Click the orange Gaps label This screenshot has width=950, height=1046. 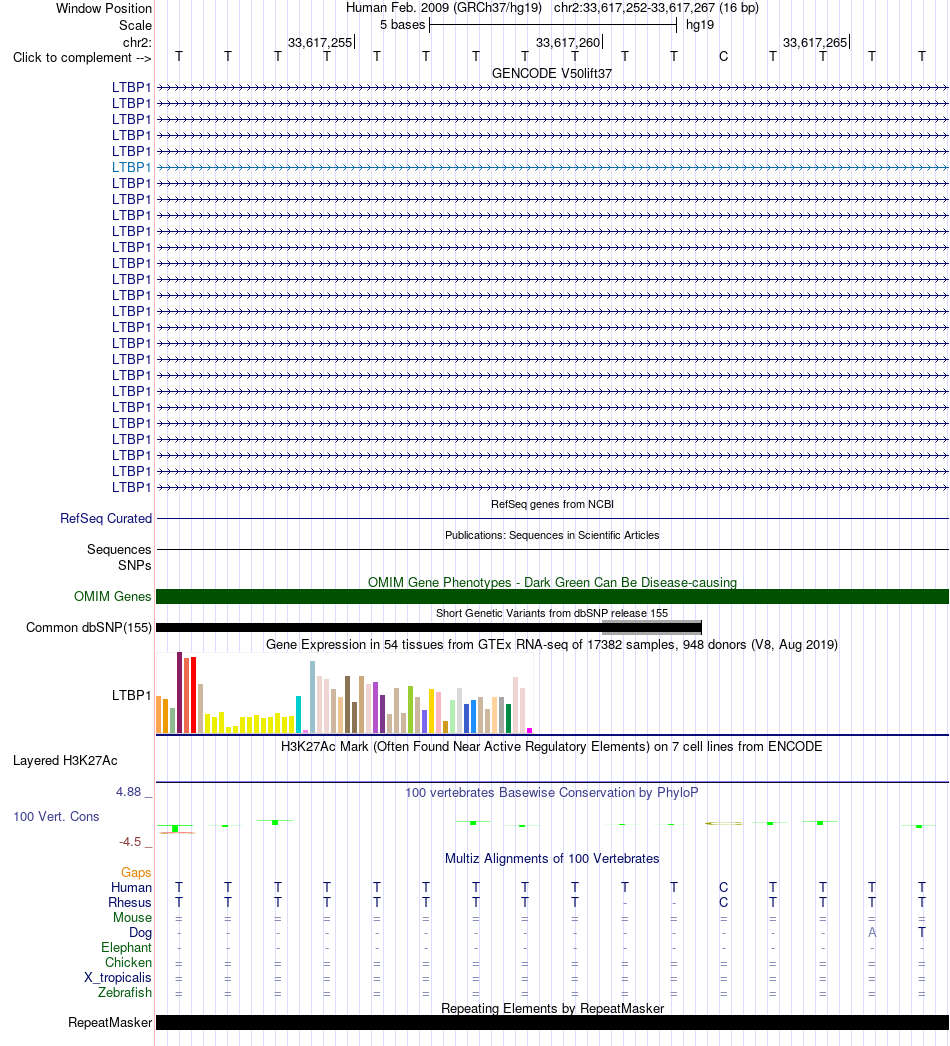tap(136, 873)
